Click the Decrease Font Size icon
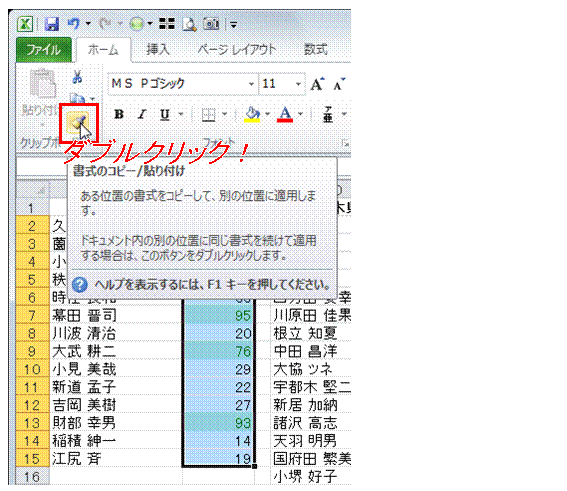The height and width of the screenshot is (491, 567). pyautogui.click(x=339, y=84)
